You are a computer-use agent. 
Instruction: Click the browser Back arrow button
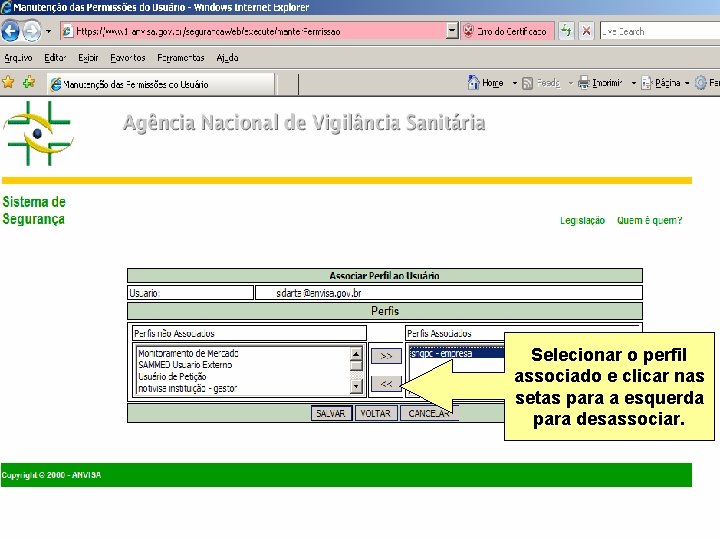click(11, 31)
